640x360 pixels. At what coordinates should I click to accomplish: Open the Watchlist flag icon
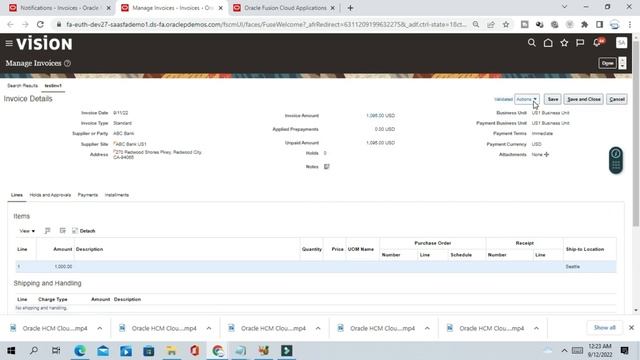(580, 43)
